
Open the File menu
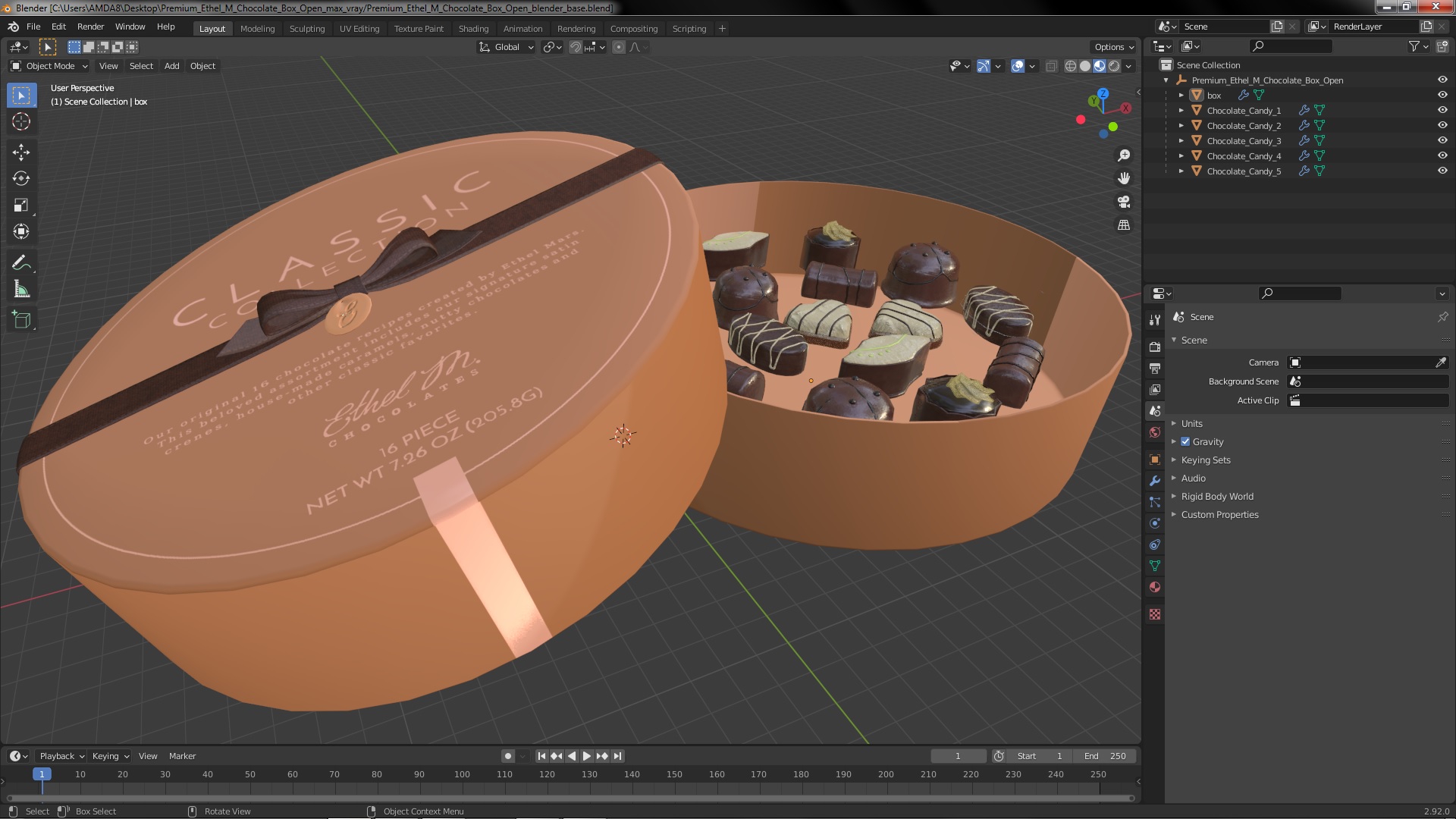33,27
